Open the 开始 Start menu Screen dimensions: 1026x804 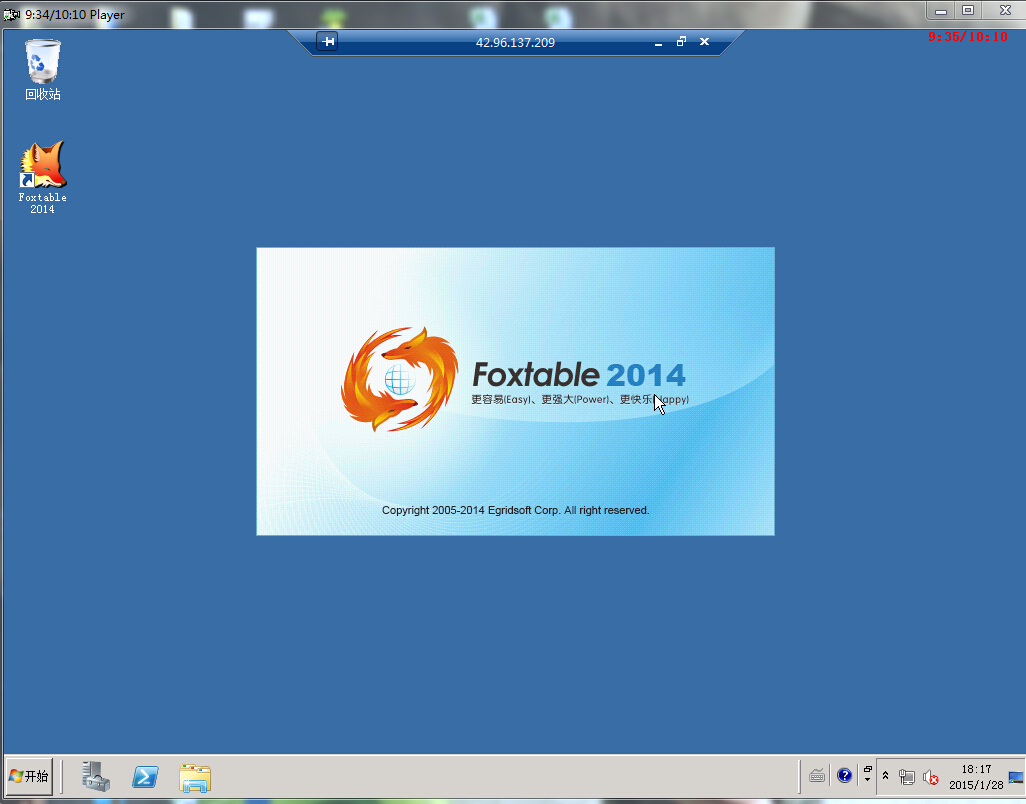coord(29,777)
